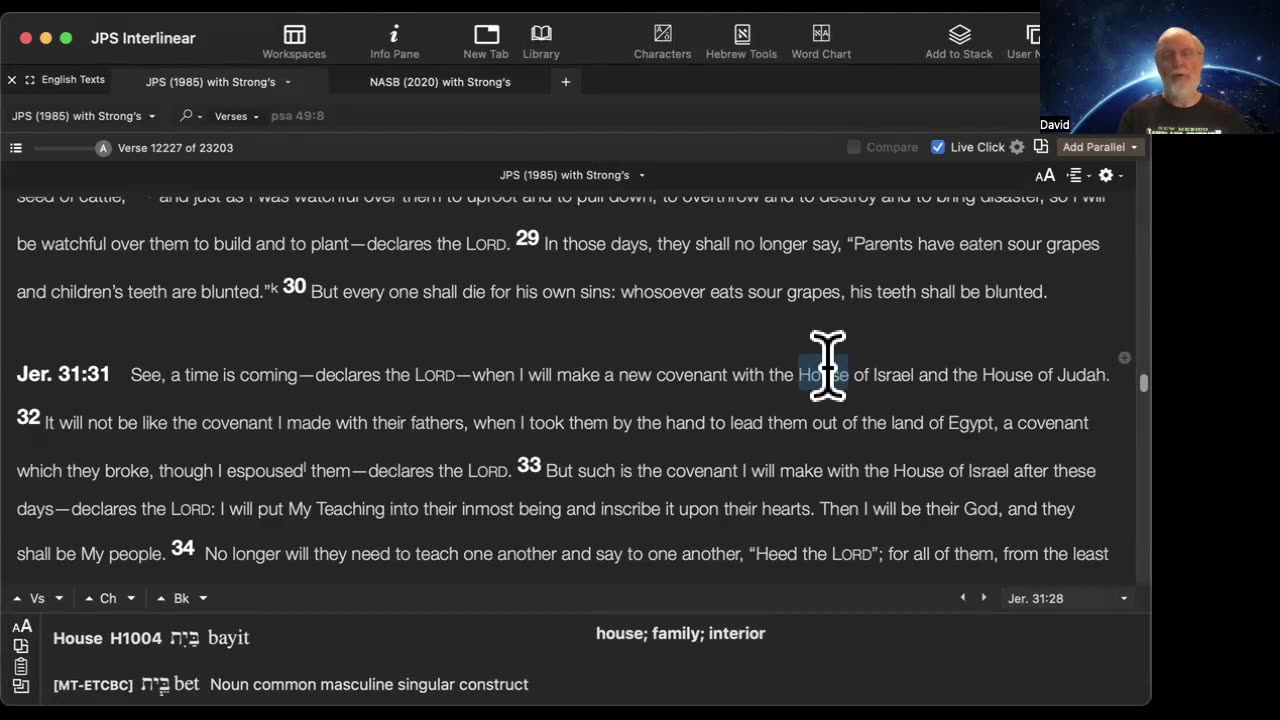Click the footnote marker k after blunted
This screenshot has width=1280, height=720.
point(274,288)
